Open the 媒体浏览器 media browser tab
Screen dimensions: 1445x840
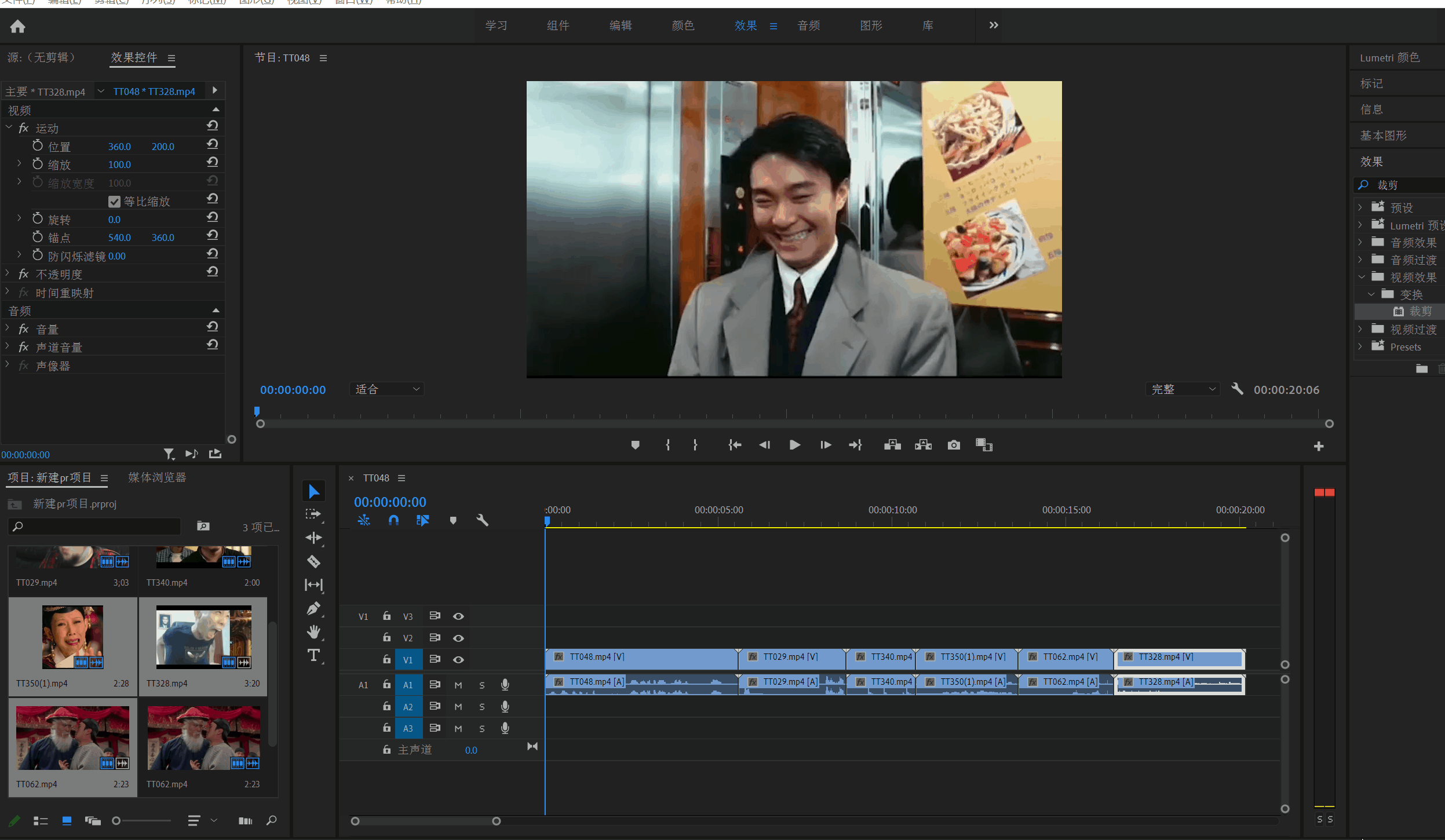(x=157, y=477)
